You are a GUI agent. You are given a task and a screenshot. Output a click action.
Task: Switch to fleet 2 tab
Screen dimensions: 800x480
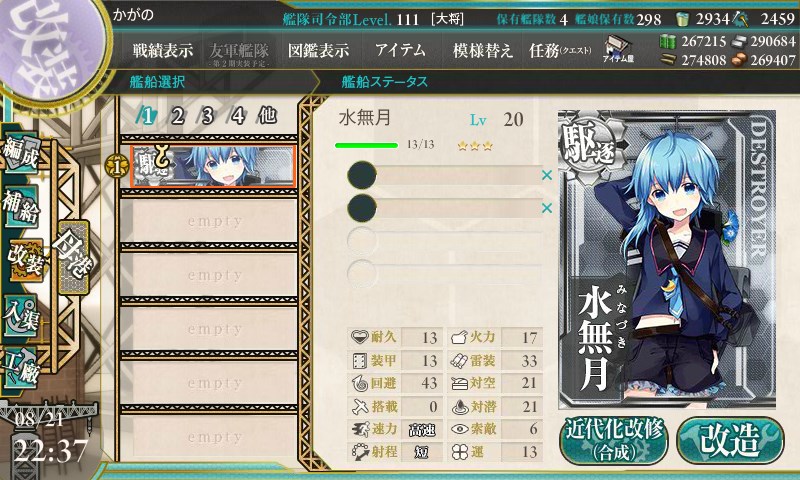click(x=177, y=116)
